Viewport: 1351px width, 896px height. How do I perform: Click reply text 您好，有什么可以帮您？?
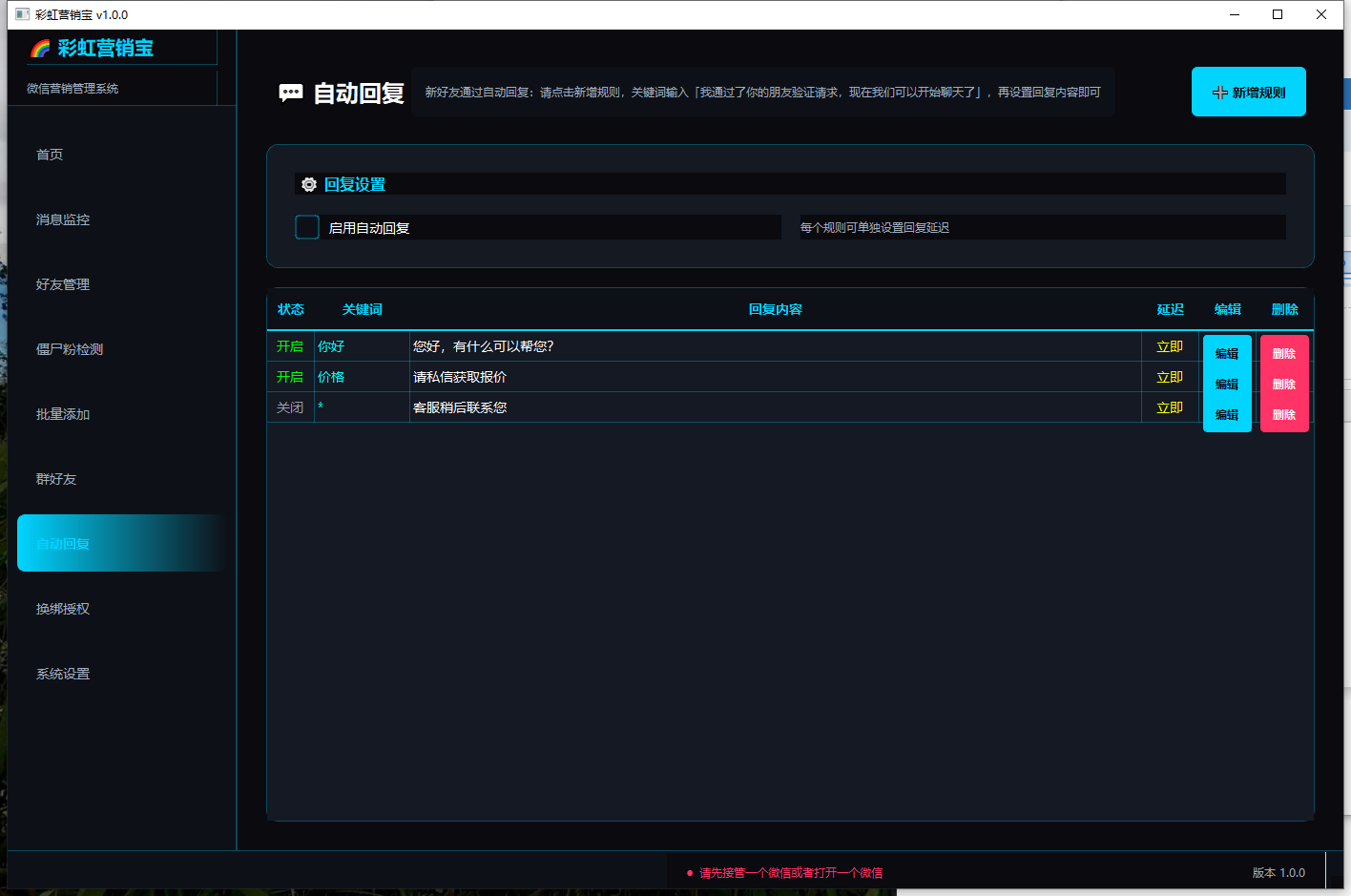coord(484,346)
